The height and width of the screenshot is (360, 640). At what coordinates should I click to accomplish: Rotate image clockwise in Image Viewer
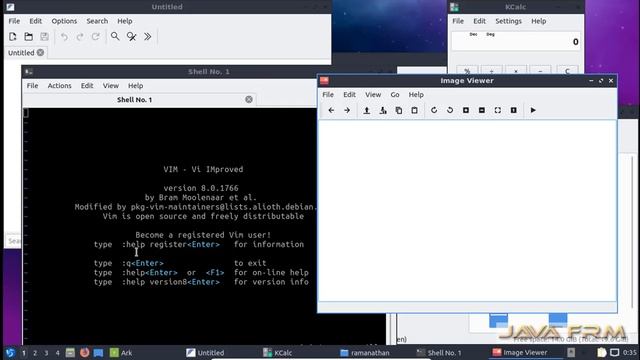434,110
